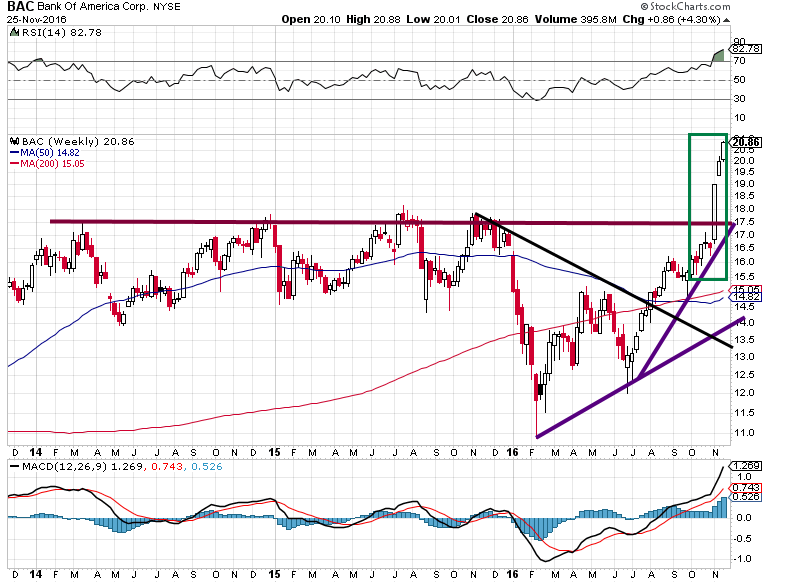Click the green up-triangle beside the Chg value
This screenshot has height=588, width=797.
(x=726, y=20)
